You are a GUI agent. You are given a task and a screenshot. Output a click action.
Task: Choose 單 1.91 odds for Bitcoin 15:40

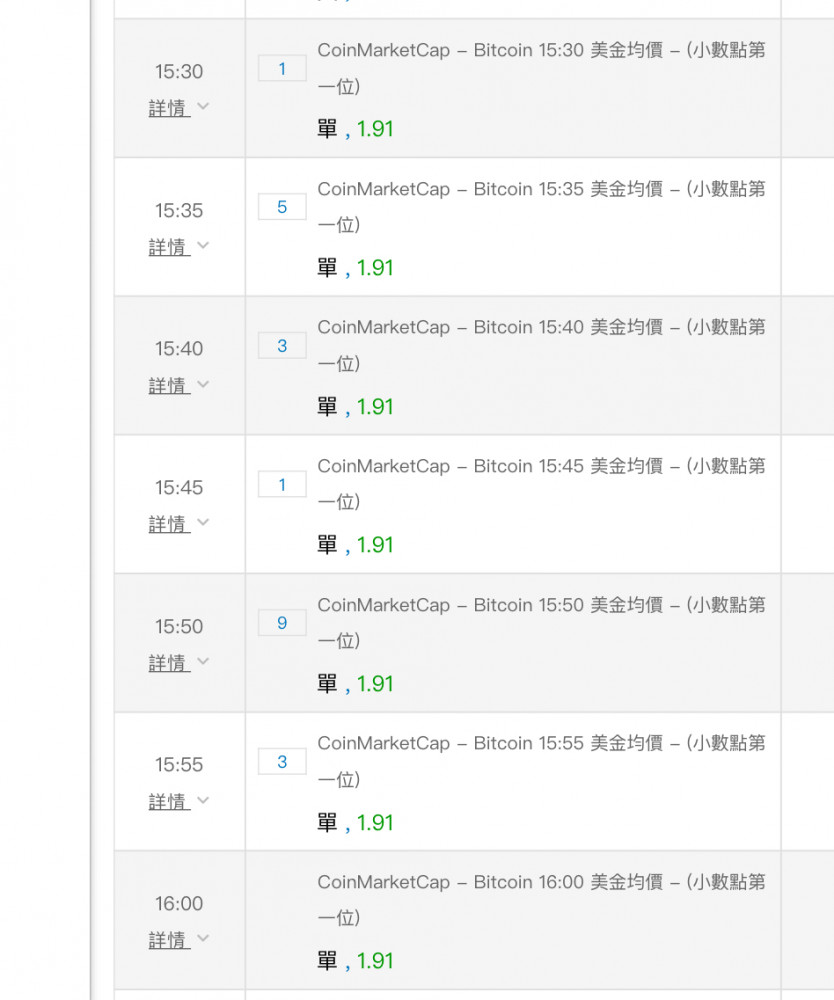pos(356,407)
